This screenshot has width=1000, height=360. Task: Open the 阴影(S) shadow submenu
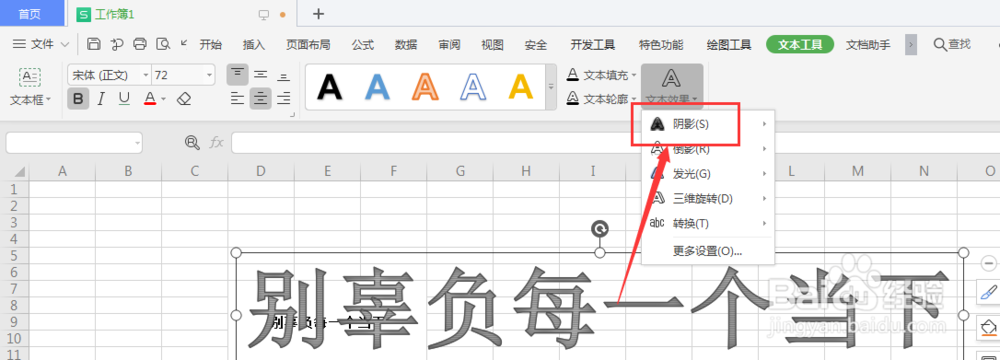[708, 124]
